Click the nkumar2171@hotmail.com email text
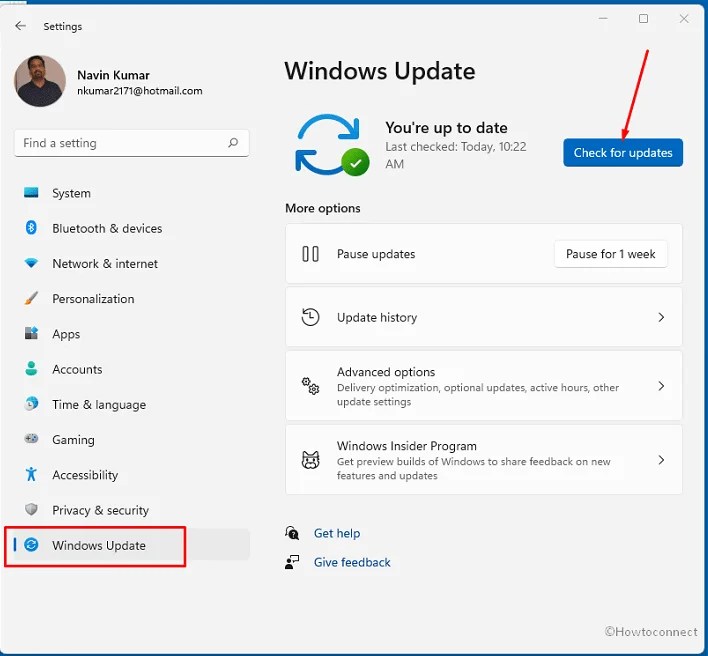Image resolution: width=708 pixels, height=656 pixels. click(x=140, y=91)
